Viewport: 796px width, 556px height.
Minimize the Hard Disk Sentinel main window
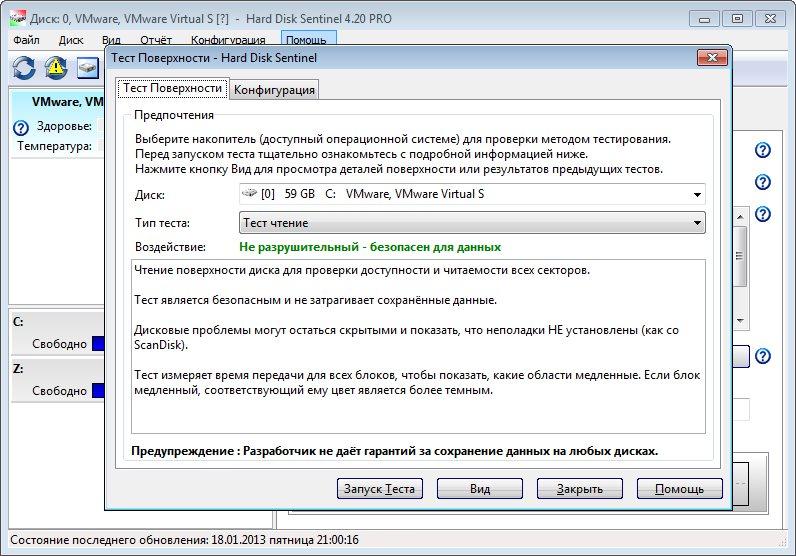pyautogui.click(x=704, y=19)
